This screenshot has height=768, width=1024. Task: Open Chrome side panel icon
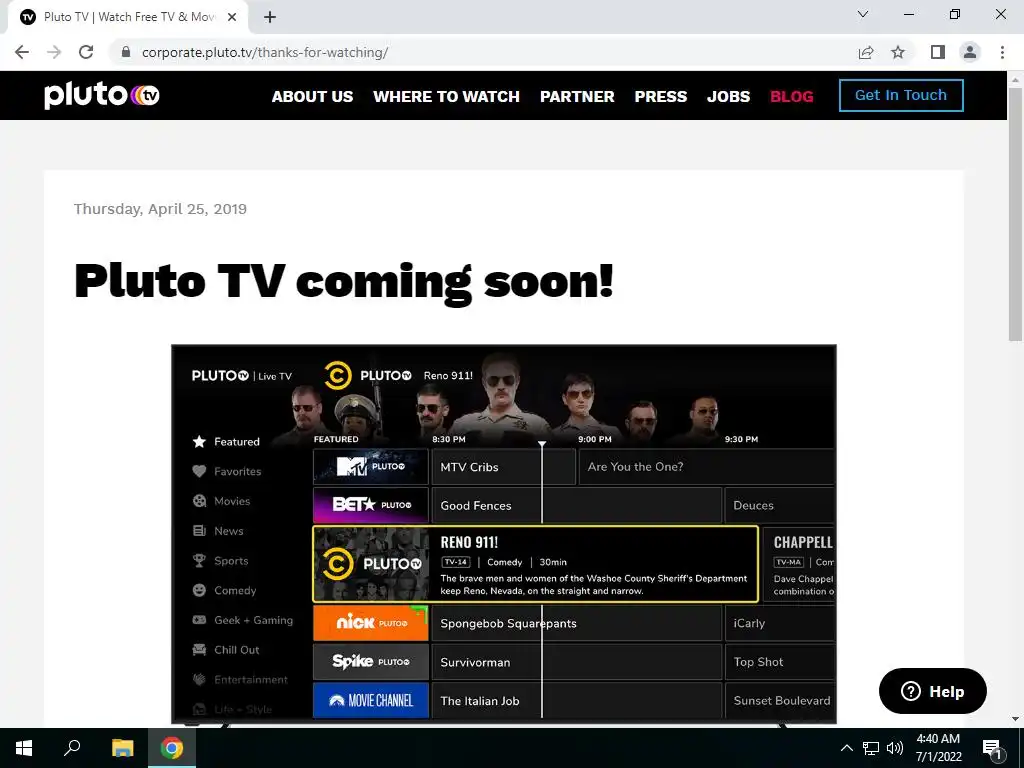click(938, 52)
